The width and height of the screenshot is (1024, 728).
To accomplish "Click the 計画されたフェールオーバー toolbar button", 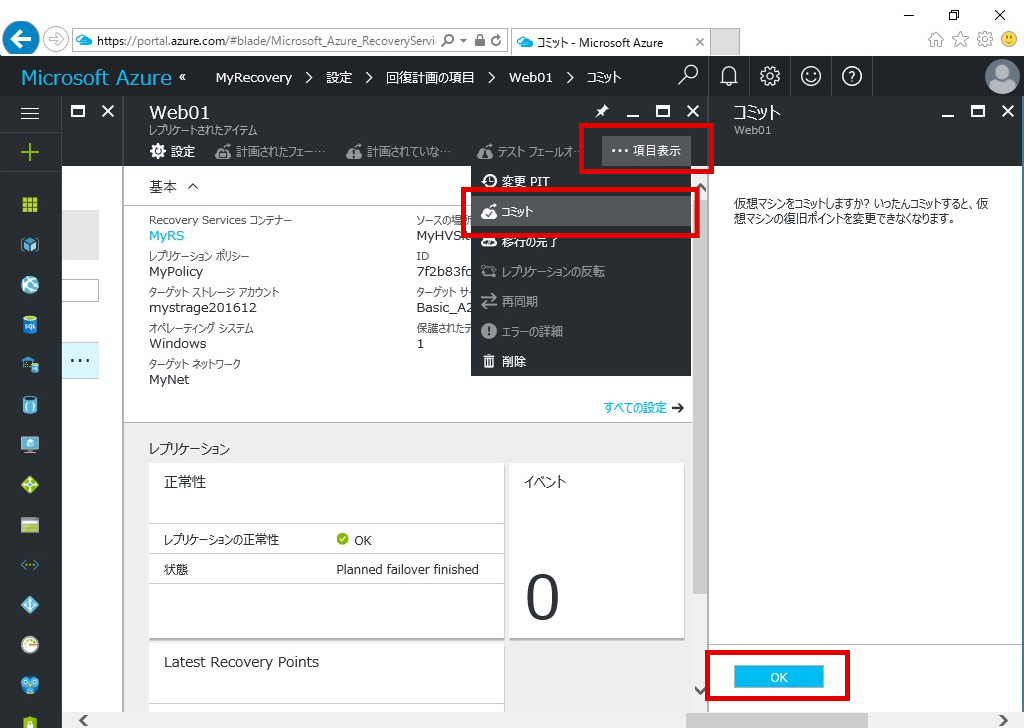I will (x=270, y=151).
